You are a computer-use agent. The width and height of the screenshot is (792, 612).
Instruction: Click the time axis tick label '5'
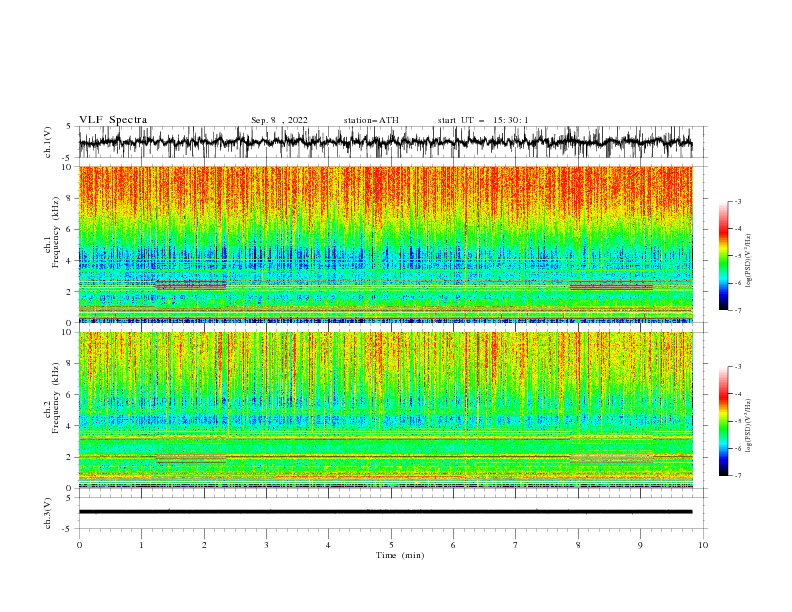[x=391, y=545]
